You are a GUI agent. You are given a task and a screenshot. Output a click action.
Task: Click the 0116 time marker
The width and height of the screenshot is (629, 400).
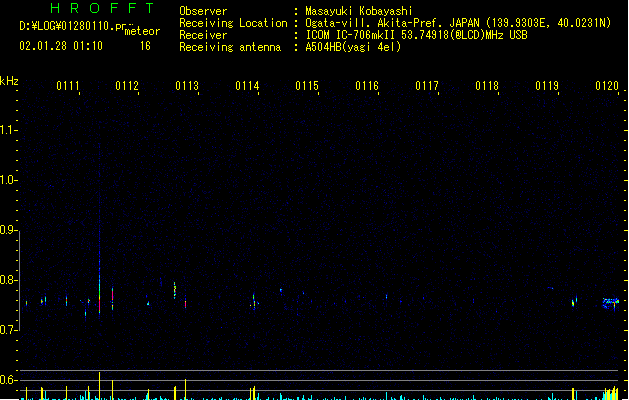coord(367,86)
